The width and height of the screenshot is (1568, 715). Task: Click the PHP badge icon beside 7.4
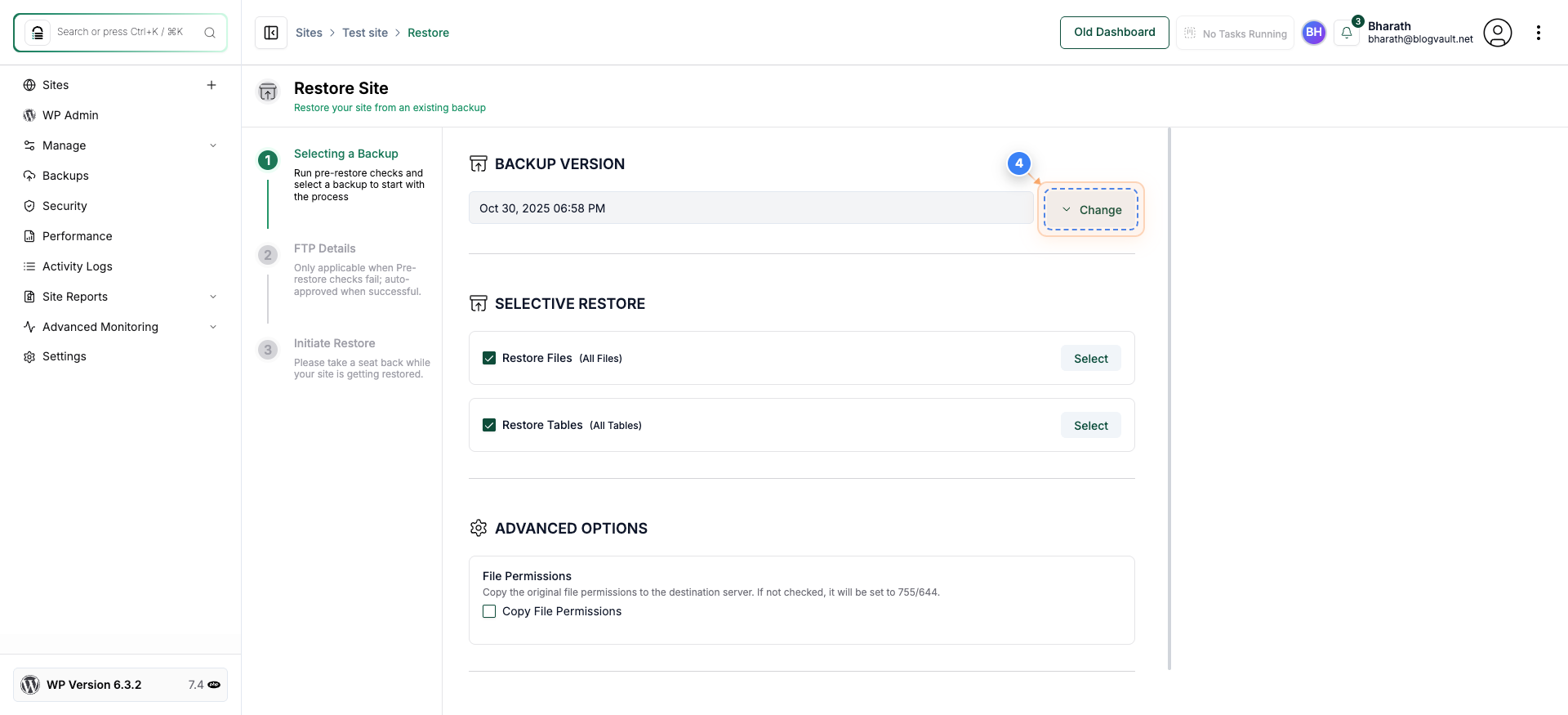(x=214, y=685)
